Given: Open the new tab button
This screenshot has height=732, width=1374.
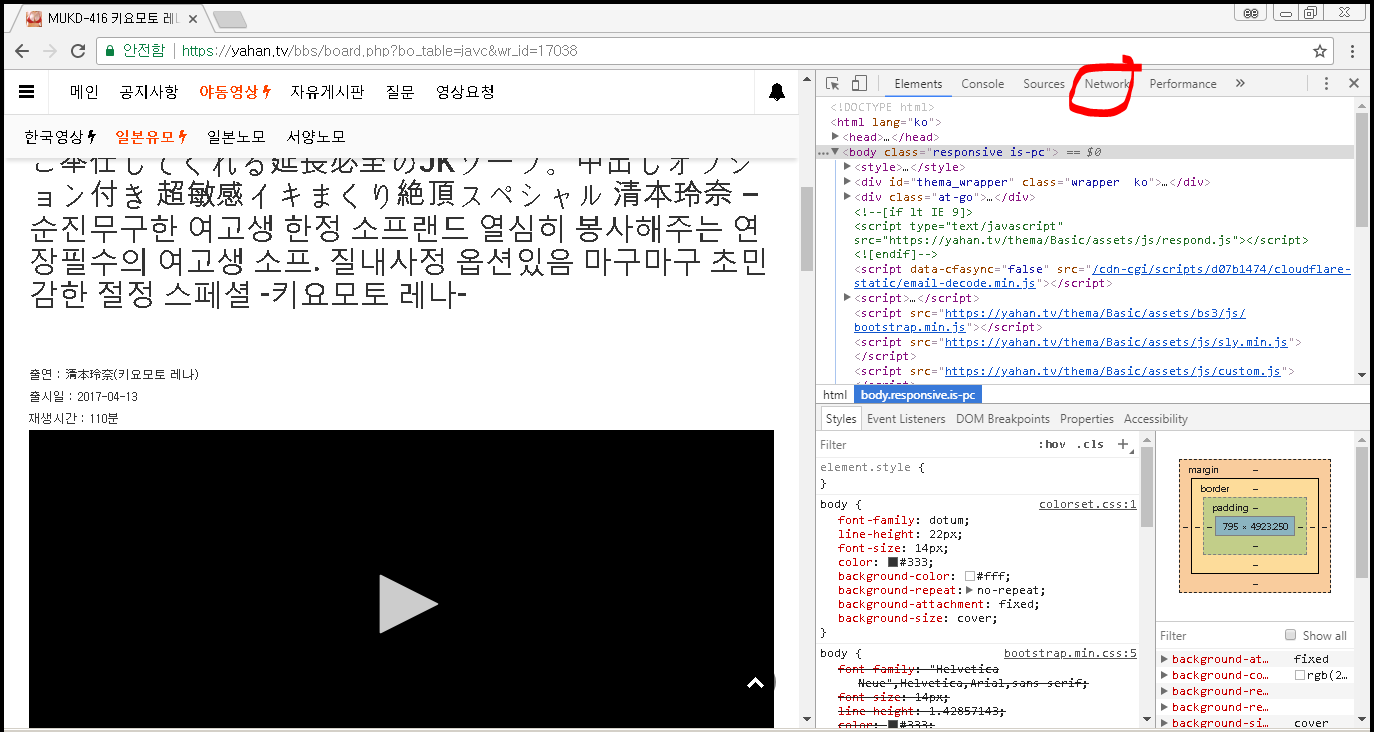Looking at the screenshot, I should coord(229,19).
